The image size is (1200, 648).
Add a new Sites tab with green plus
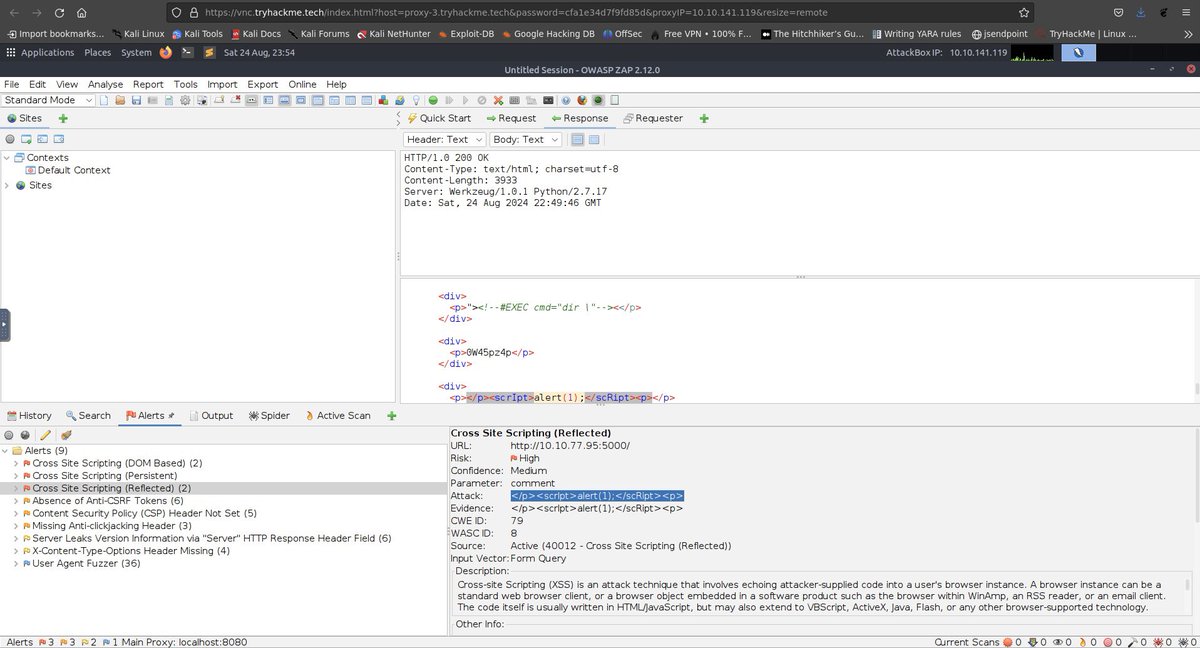tap(63, 119)
